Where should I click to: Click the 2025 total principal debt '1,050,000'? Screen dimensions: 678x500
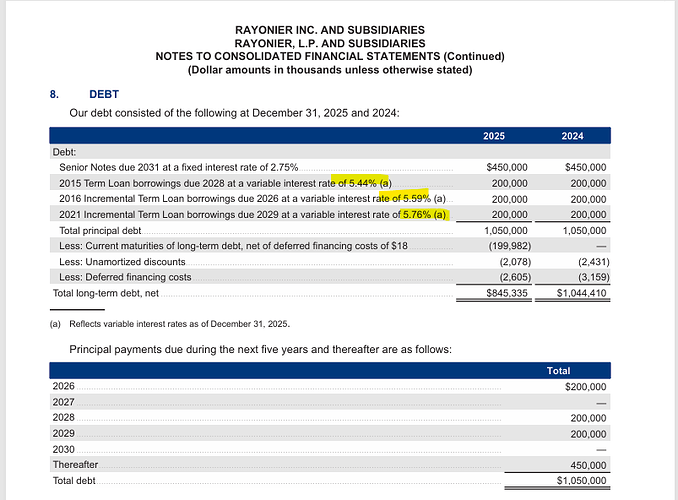(x=506, y=231)
